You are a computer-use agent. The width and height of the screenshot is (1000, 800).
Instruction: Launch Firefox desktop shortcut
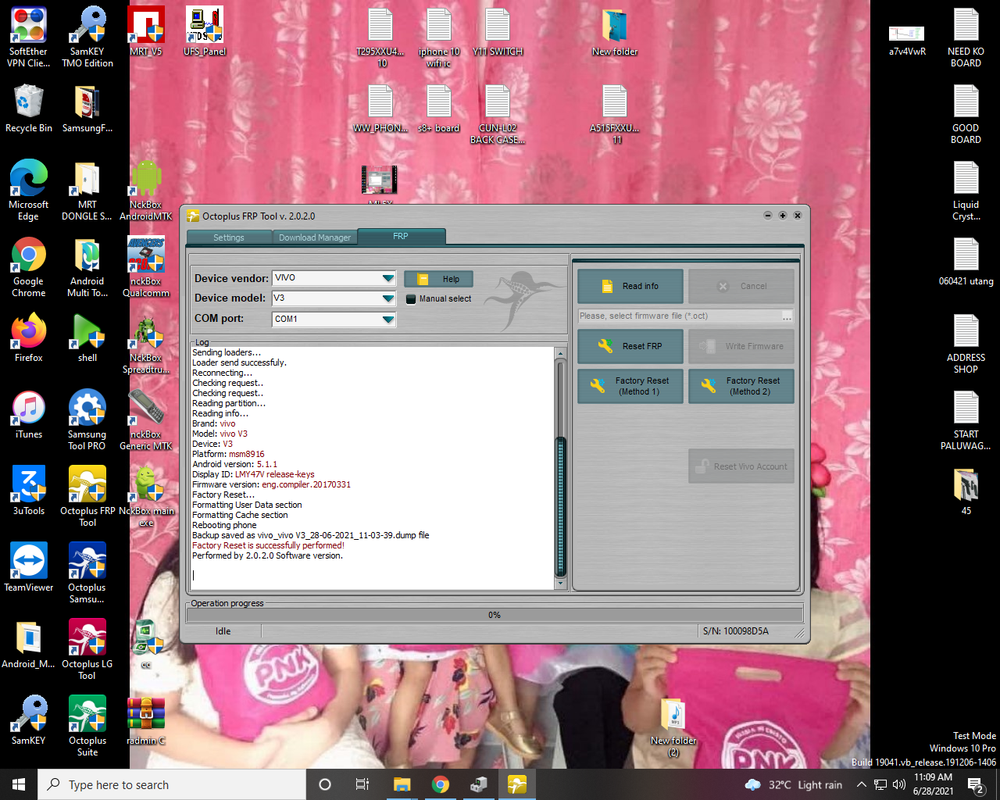point(28,337)
